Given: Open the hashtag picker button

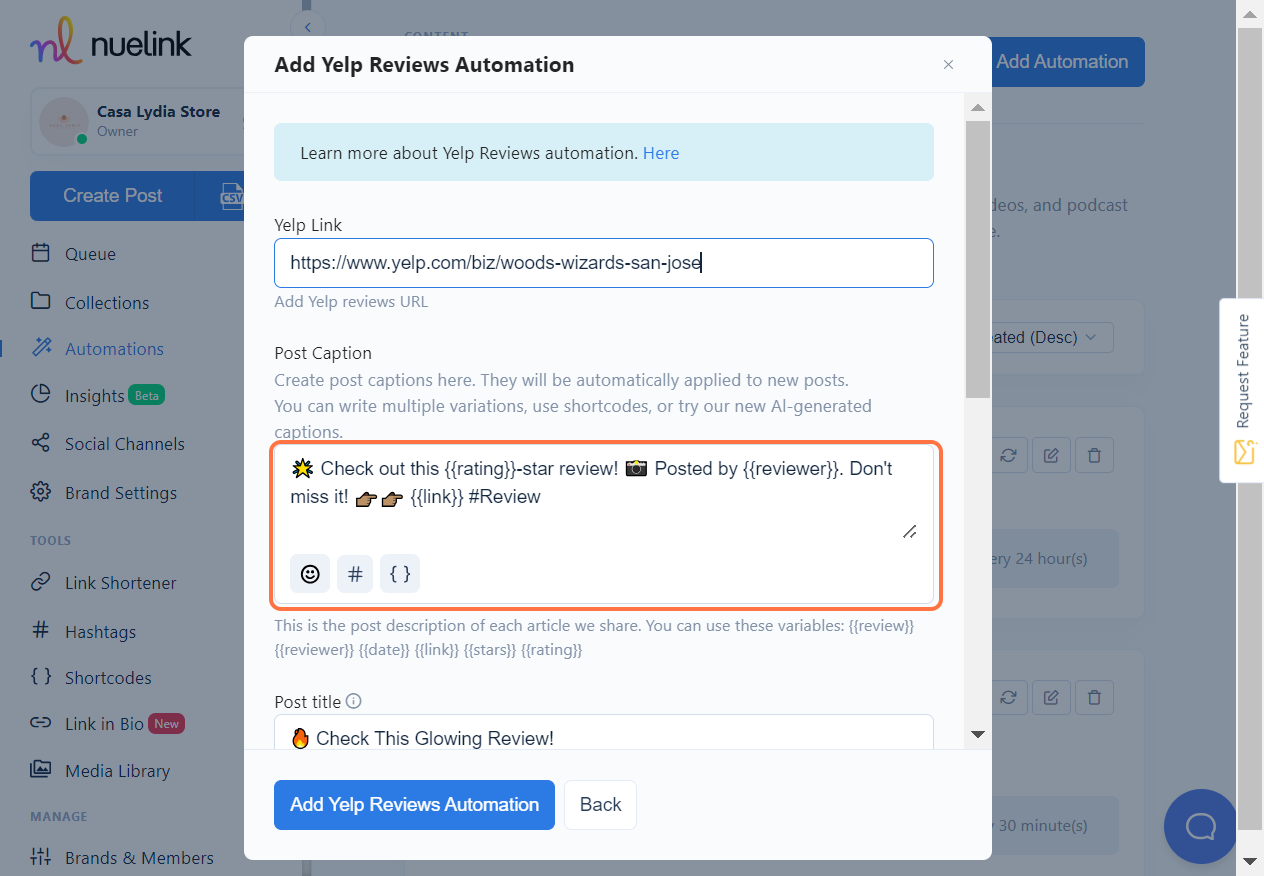Looking at the screenshot, I should [x=355, y=574].
